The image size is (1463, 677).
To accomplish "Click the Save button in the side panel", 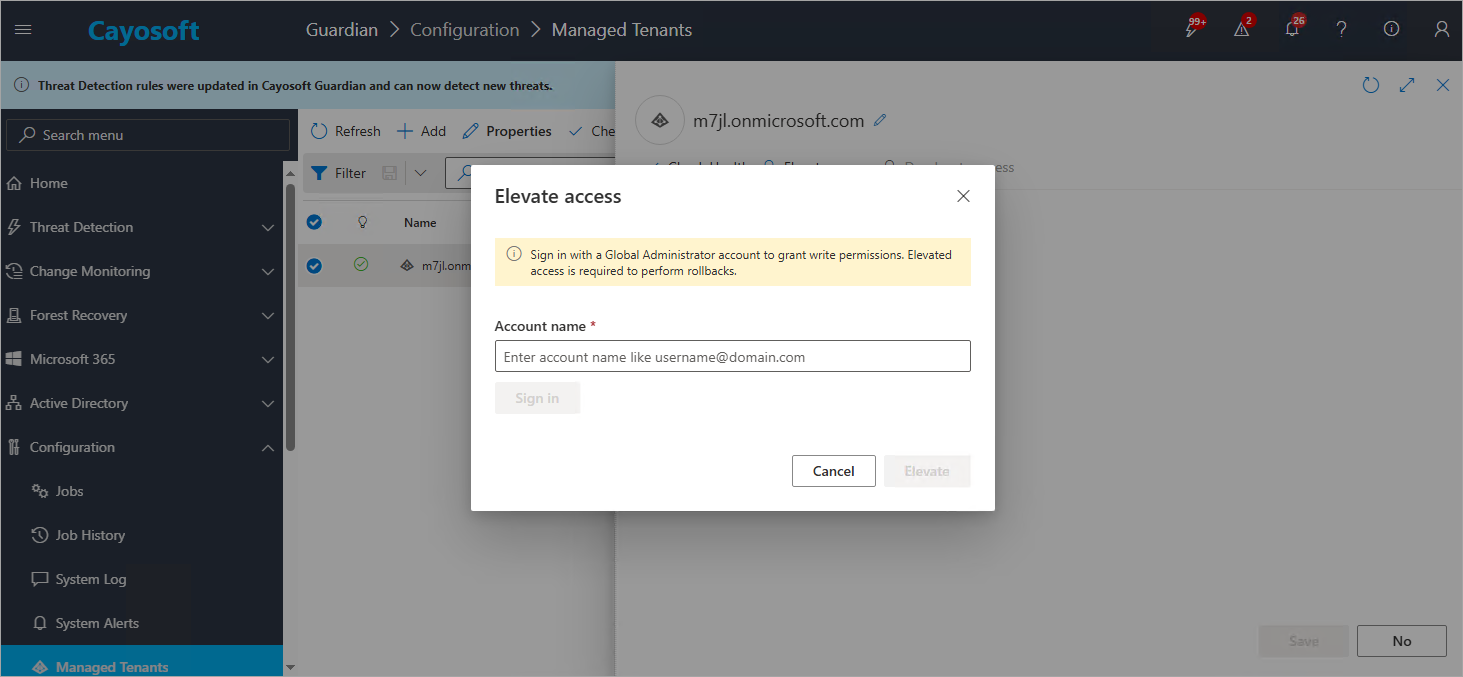I will click(x=1303, y=641).
